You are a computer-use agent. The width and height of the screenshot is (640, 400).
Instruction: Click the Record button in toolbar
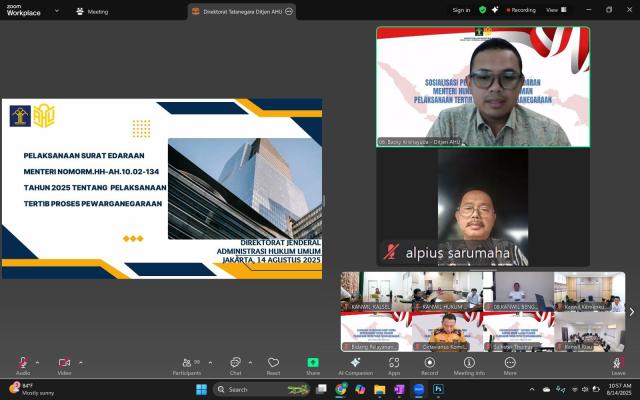(x=430, y=364)
